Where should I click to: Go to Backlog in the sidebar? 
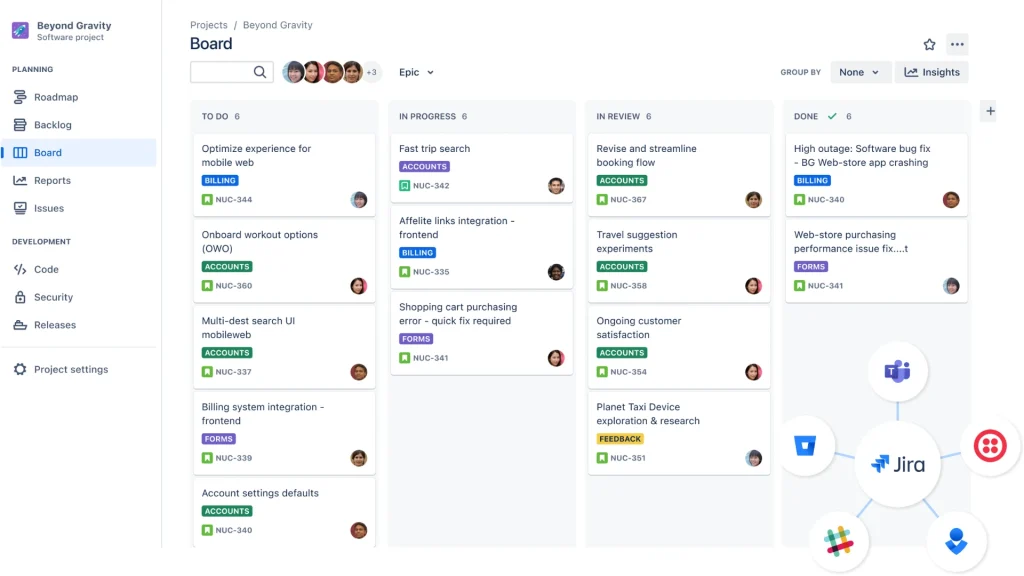click(52, 125)
